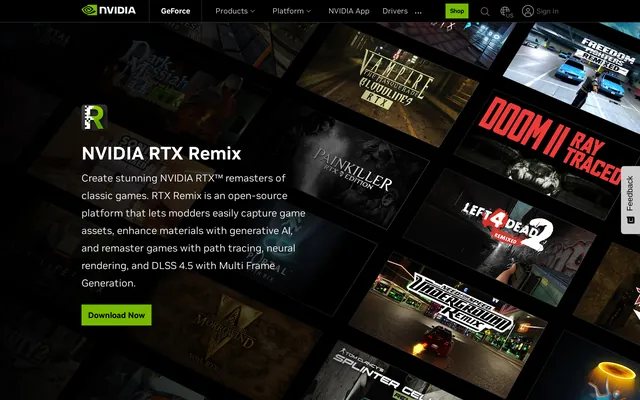
Task: Expand the Products menu
Action: 235,11
